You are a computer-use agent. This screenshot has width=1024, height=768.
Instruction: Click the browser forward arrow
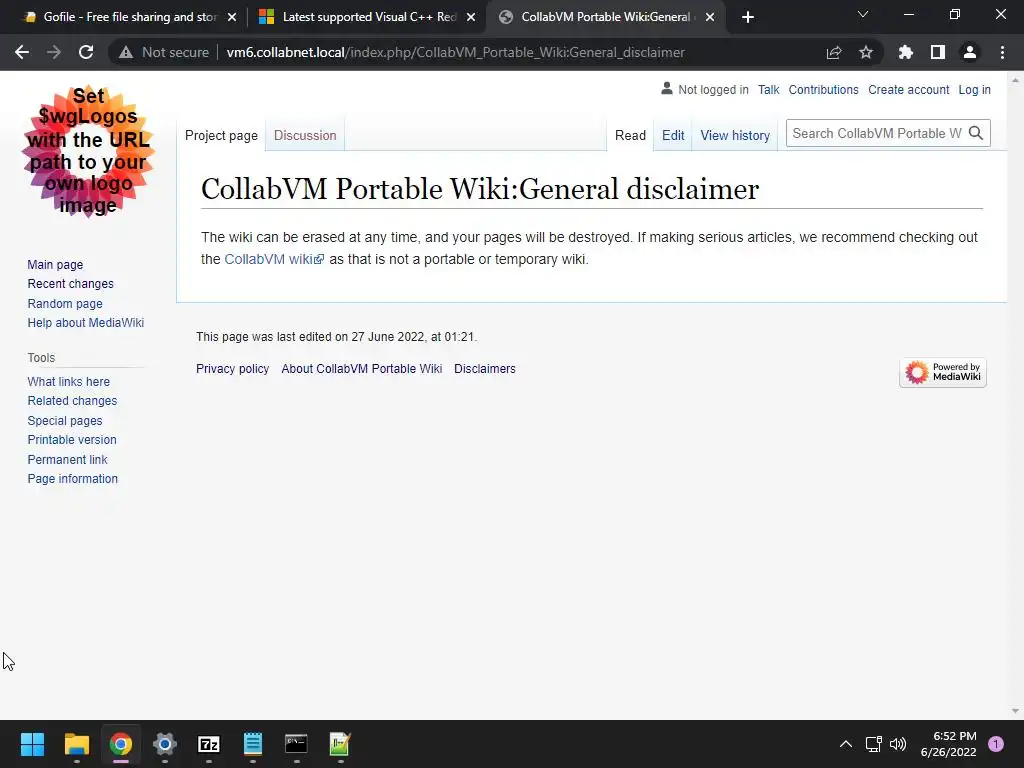54,52
